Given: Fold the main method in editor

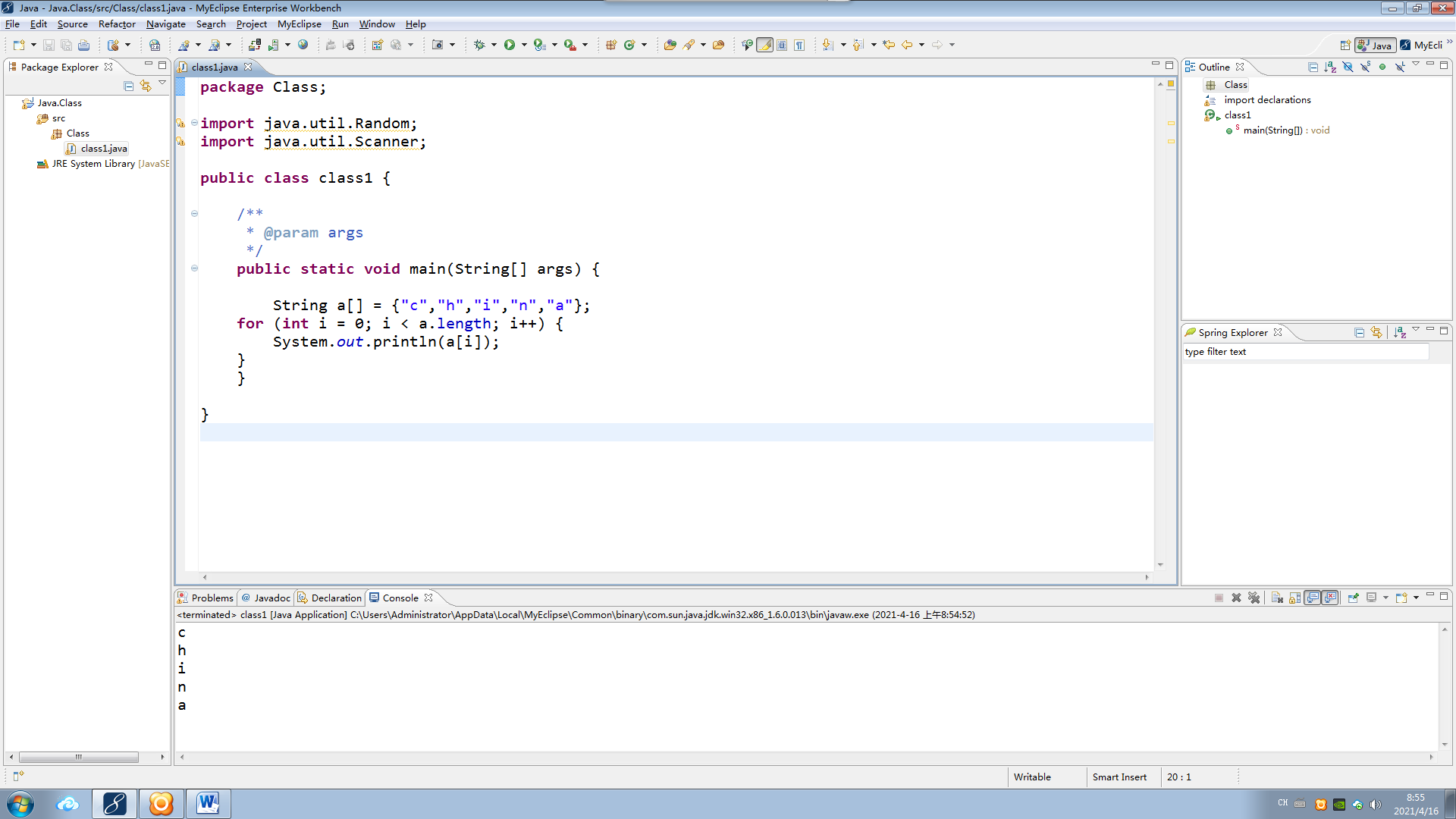Looking at the screenshot, I should [x=194, y=268].
